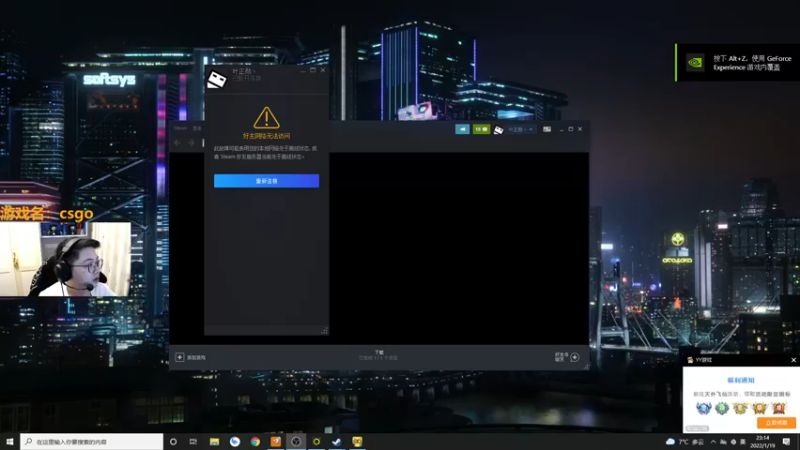Open the Windows notification center icon
This screenshot has width=800, height=450.
[x=786, y=441]
